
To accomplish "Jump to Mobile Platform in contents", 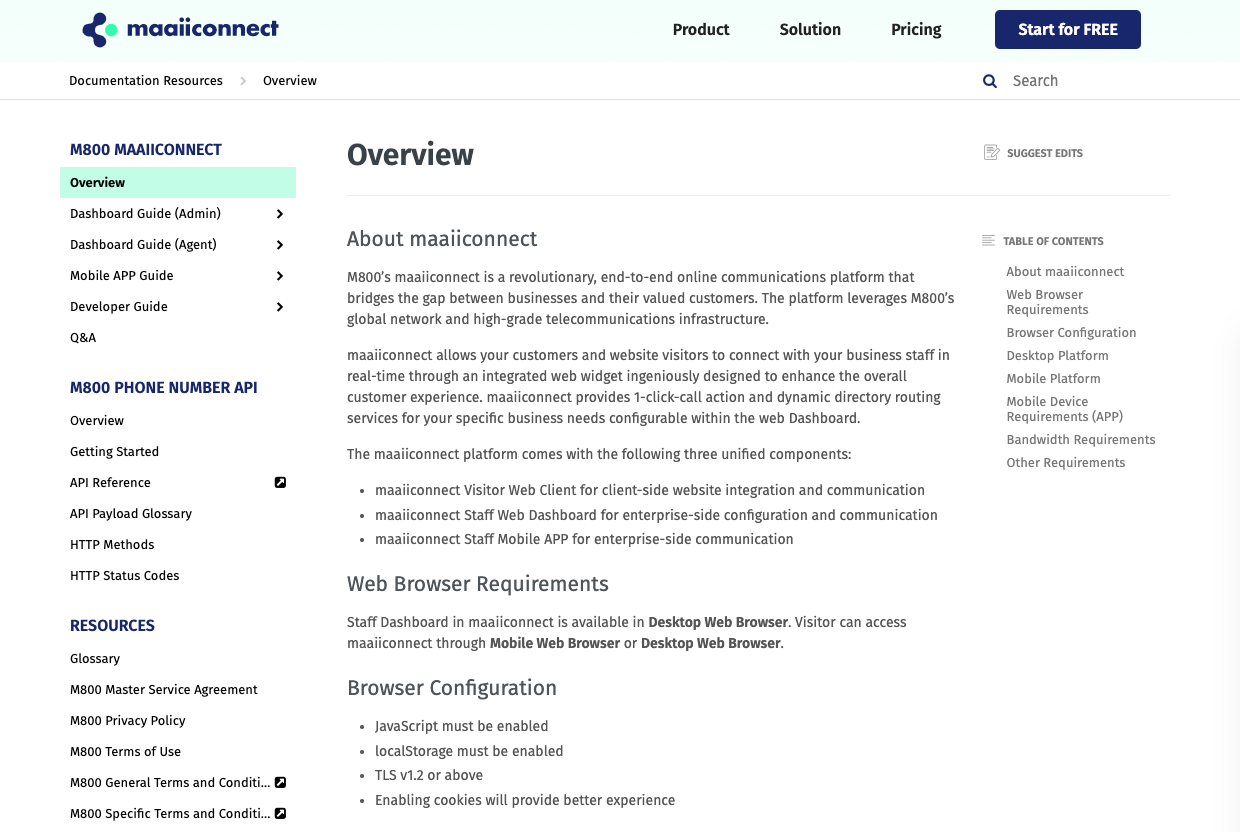I will pyautogui.click(x=1053, y=379).
